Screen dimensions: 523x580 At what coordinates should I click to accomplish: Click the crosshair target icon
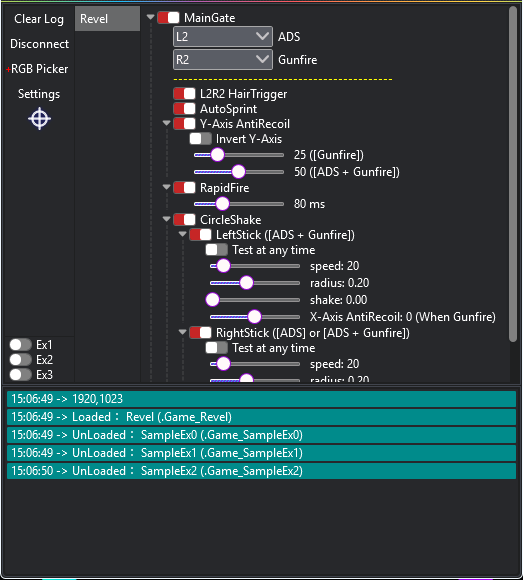pos(39,119)
